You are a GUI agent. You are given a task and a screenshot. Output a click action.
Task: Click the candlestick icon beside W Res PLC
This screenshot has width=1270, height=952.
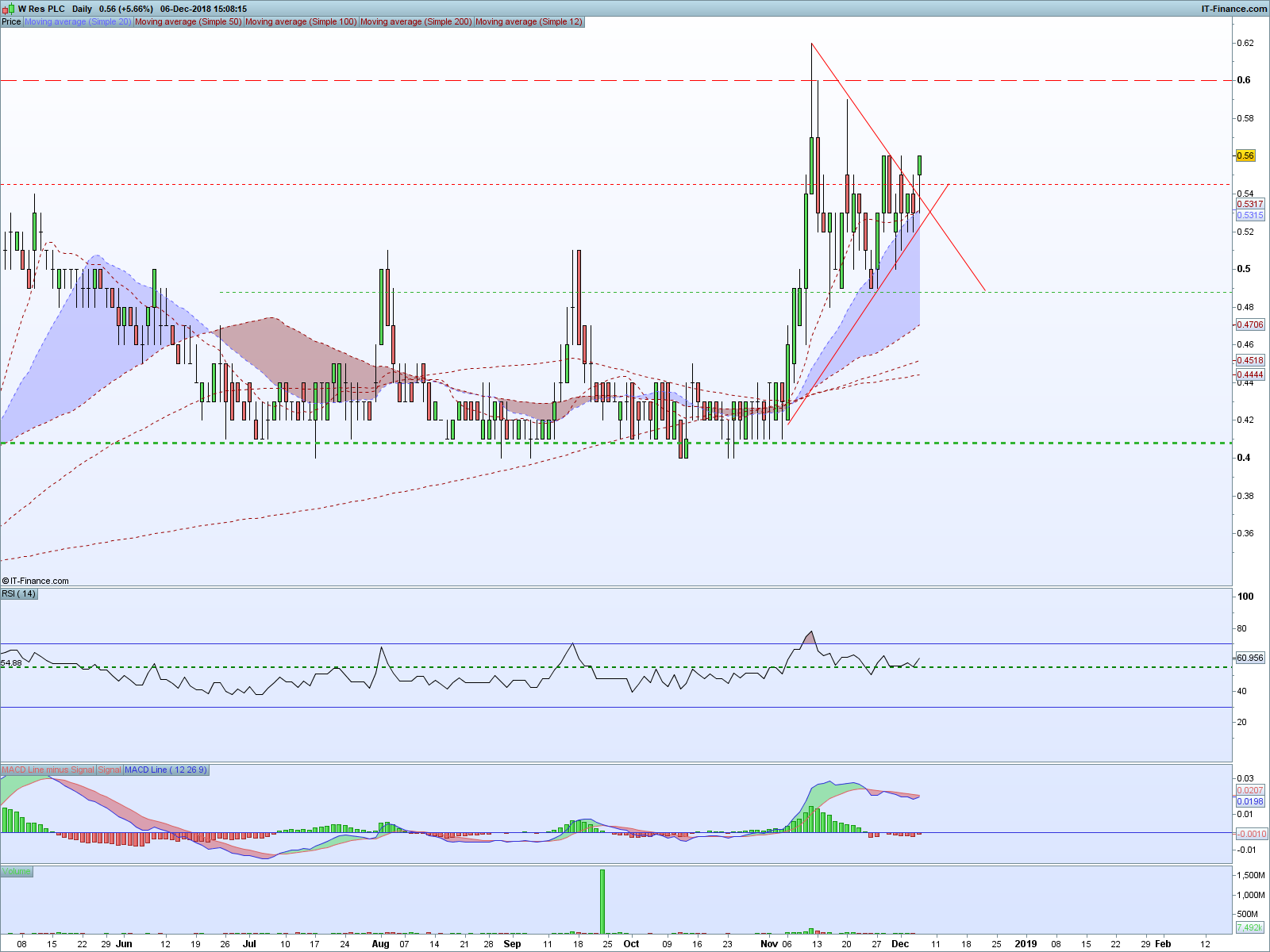point(9,9)
